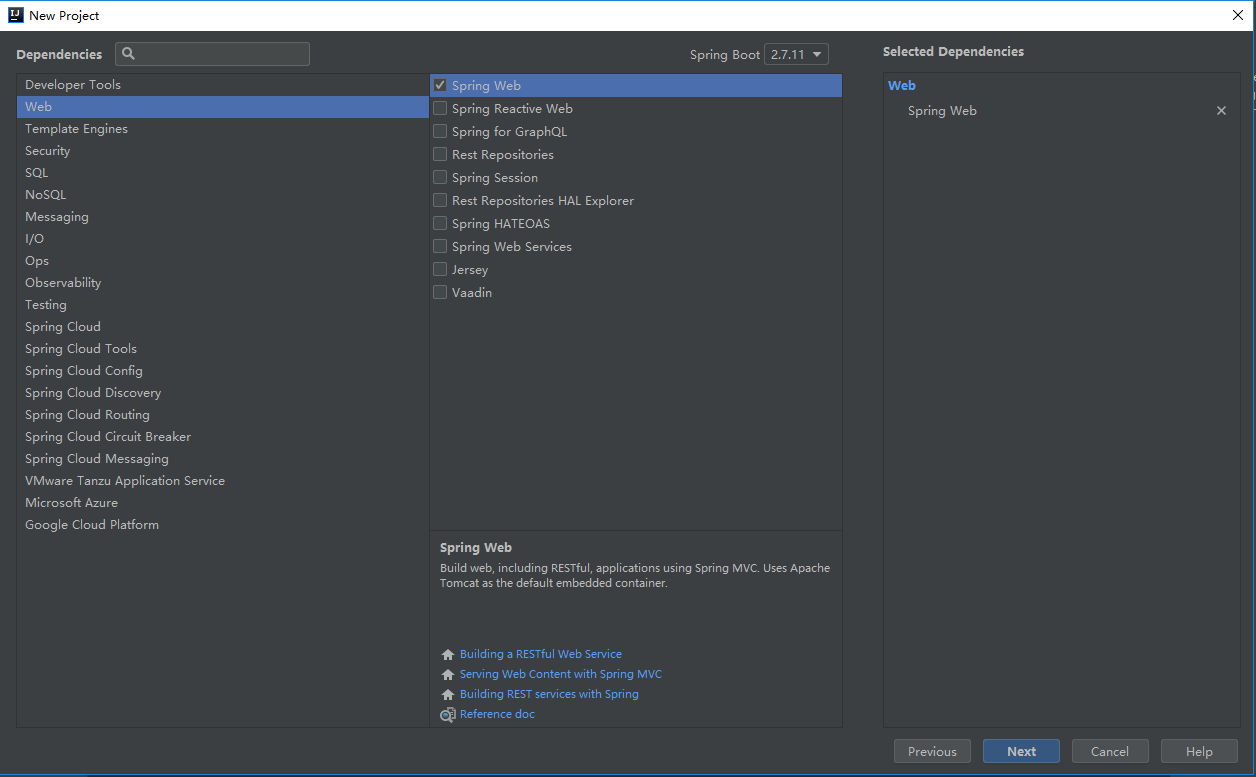Viewport: 1256px width, 777px height.
Task: Select the Developer Tools category
Action: tap(73, 85)
